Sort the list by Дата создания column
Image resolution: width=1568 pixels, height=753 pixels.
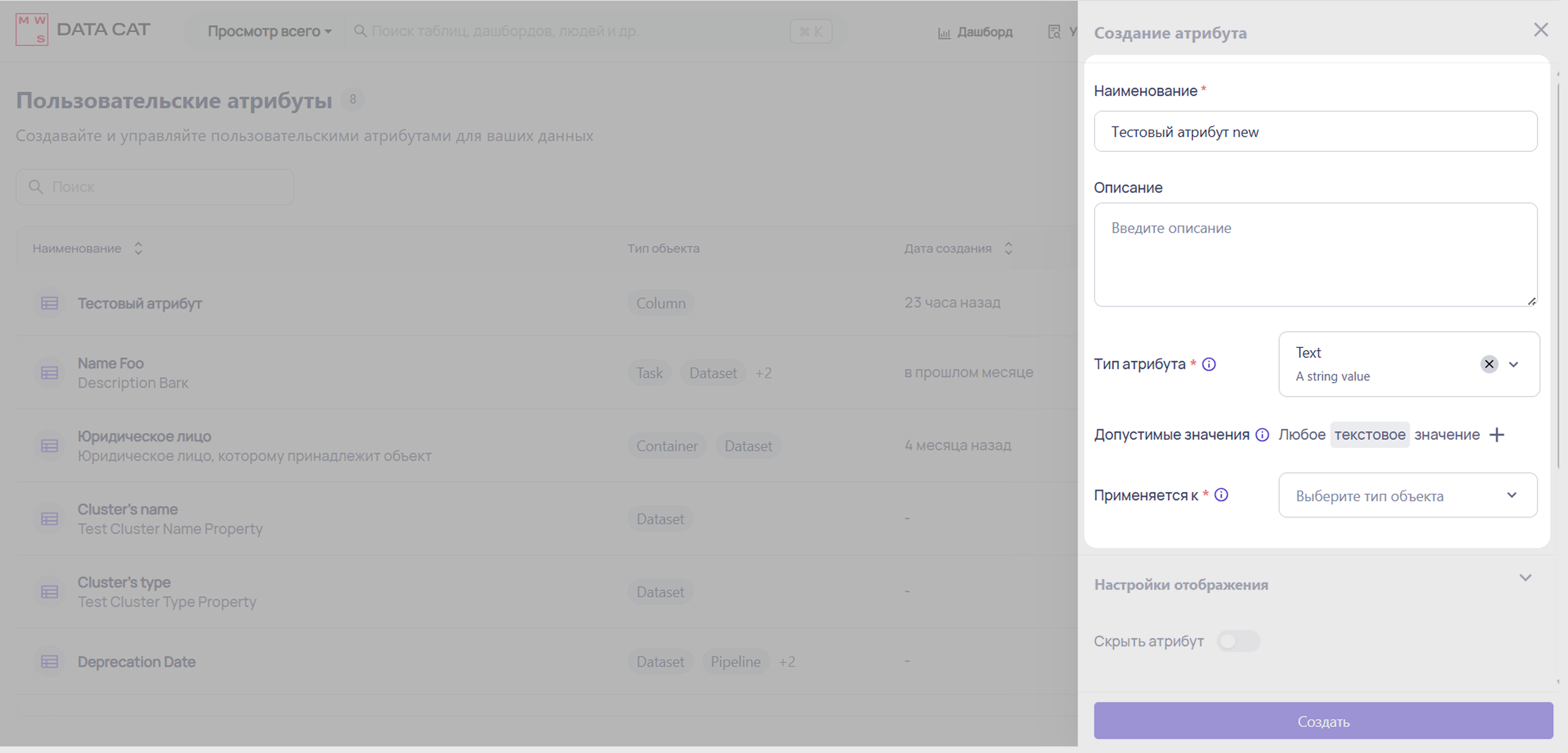coord(1008,248)
